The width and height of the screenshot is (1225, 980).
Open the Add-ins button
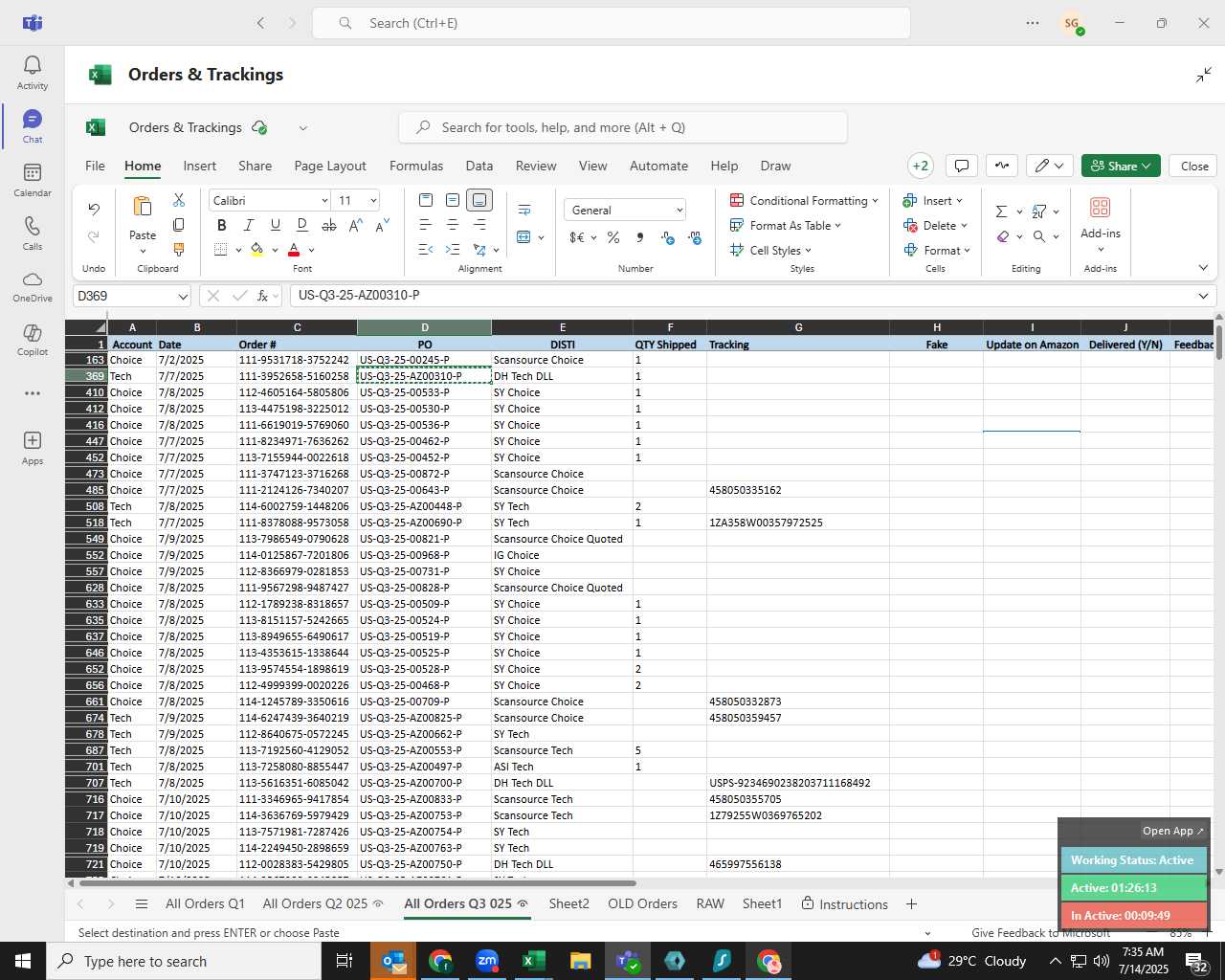(x=1101, y=223)
